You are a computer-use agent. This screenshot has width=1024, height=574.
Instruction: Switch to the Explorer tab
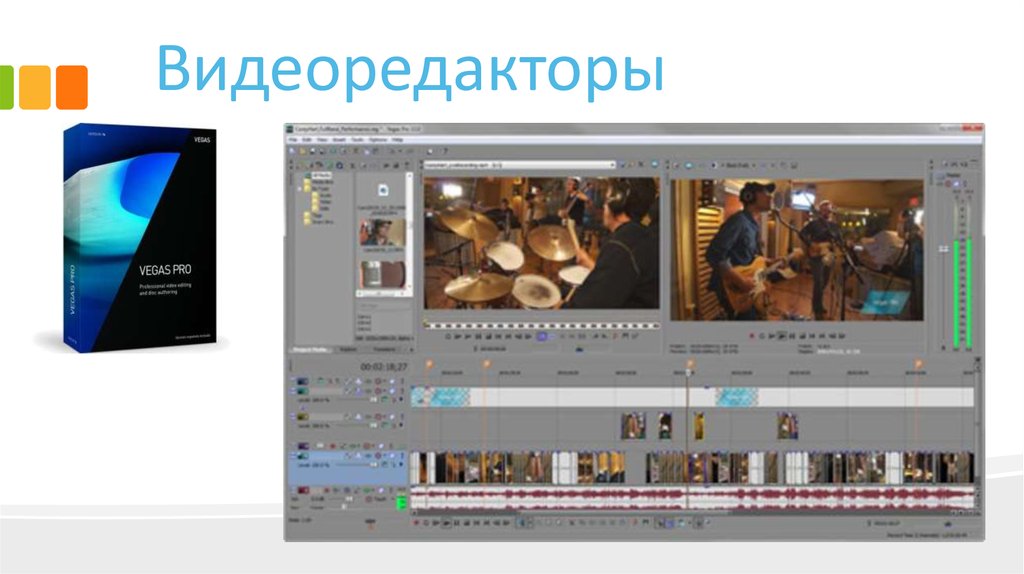347,349
